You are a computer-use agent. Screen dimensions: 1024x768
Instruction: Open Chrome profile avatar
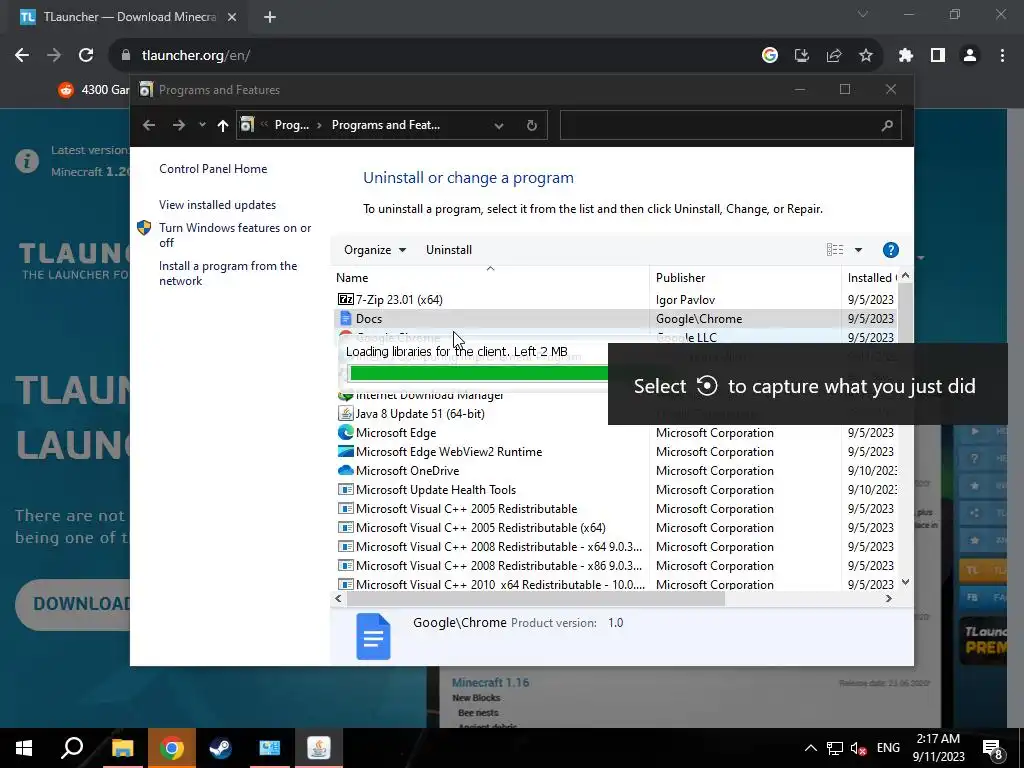click(970, 56)
